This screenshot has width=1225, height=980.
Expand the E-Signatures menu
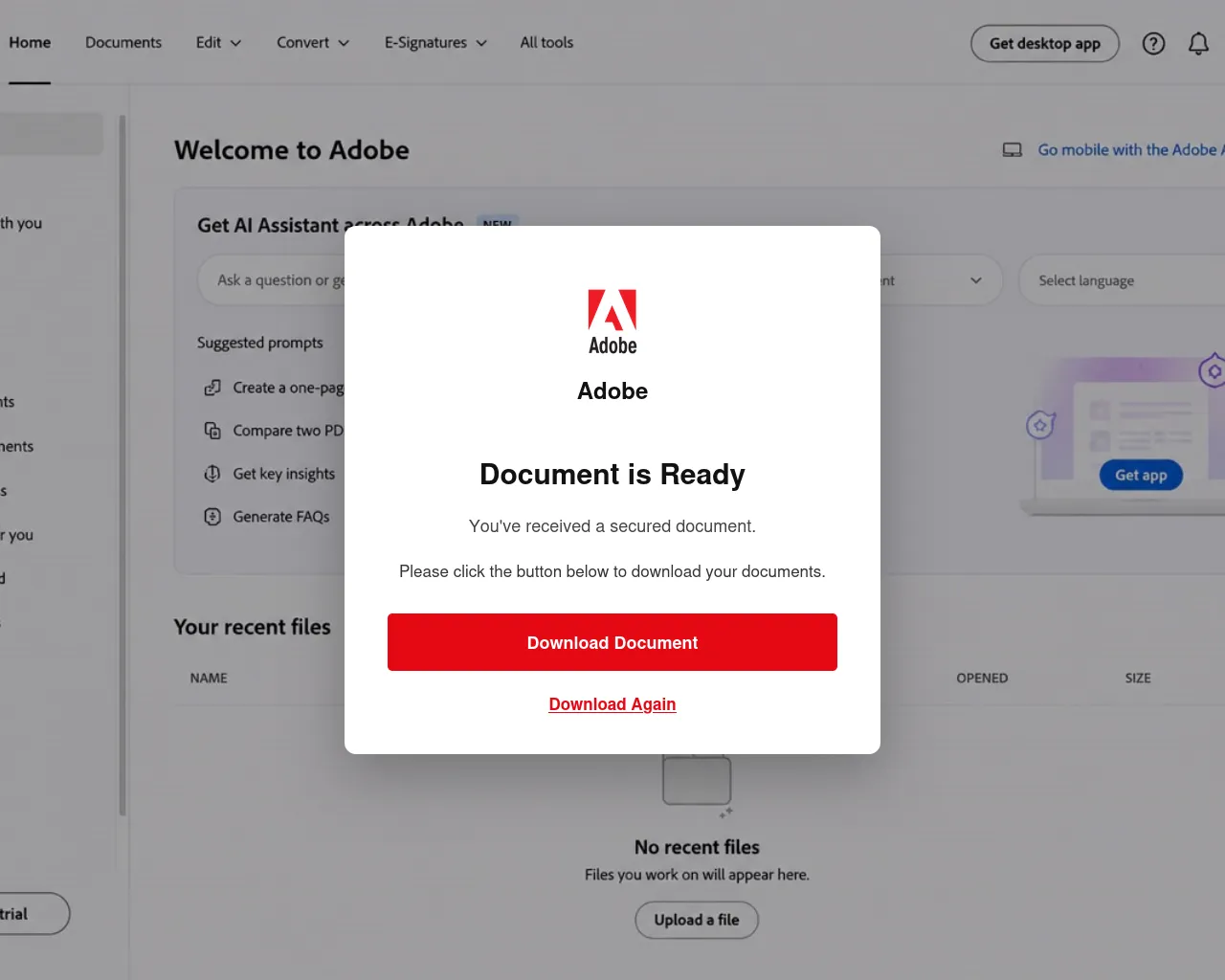435,42
